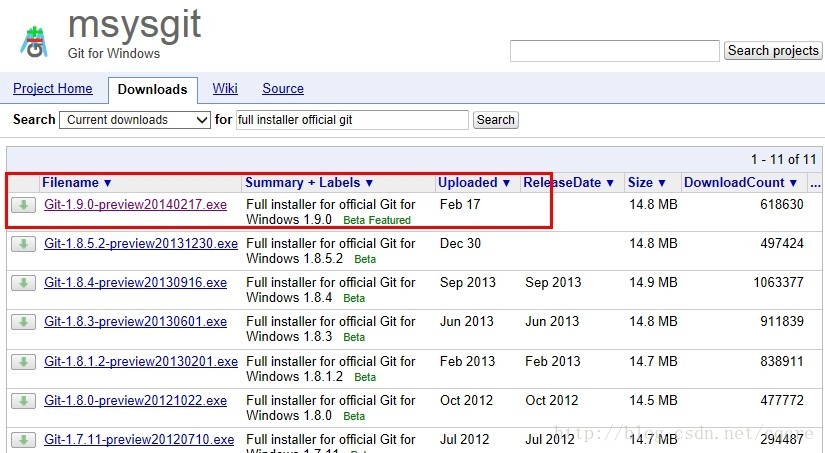The width and height of the screenshot is (825, 453).
Task: Open the DownloadCount column sort menu
Action: click(x=741, y=183)
